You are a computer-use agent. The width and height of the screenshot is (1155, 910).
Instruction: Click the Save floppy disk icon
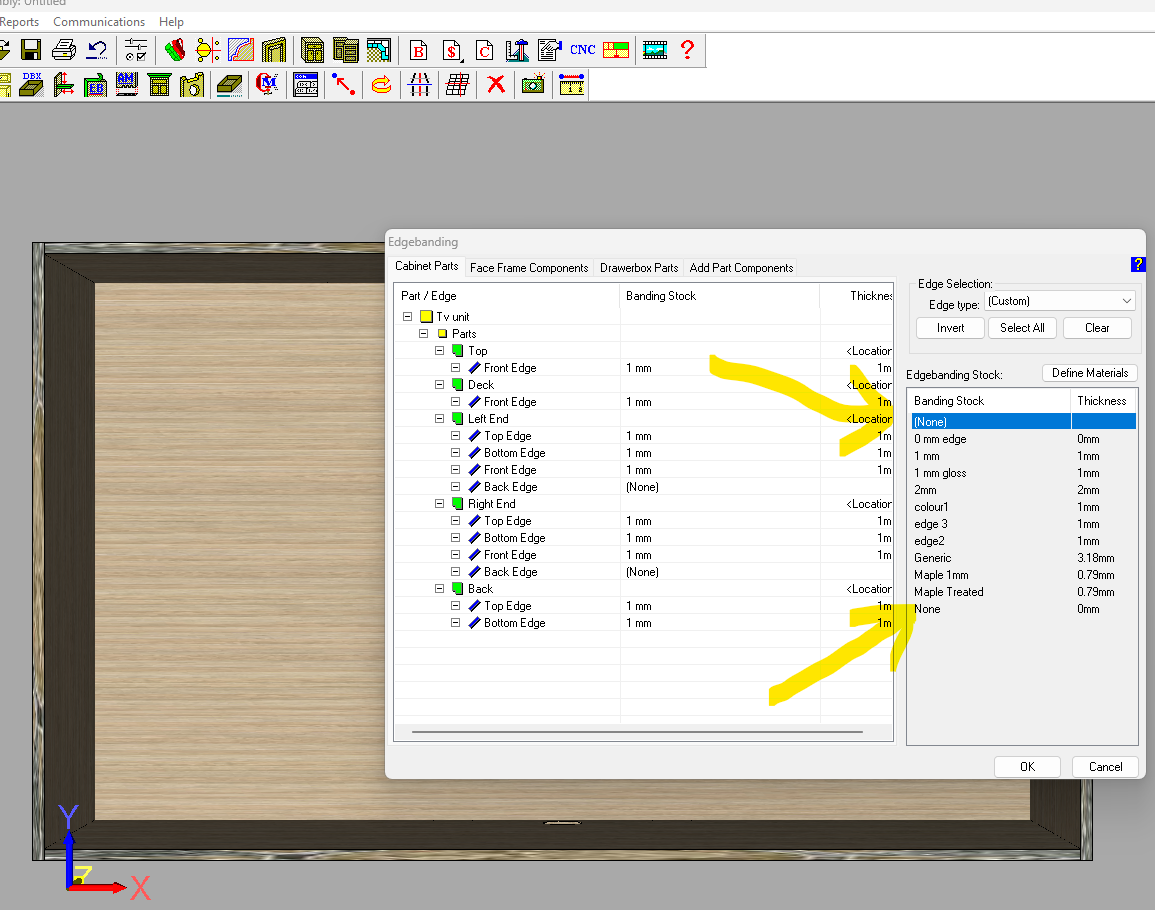pyautogui.click(x=31, y=50)
